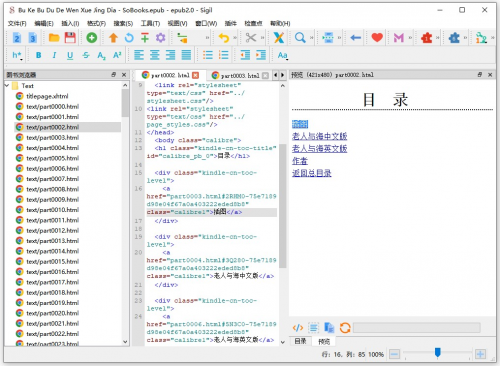
Task: Click the orange up arrow toolbar icon
Action: tap(113, 38)
